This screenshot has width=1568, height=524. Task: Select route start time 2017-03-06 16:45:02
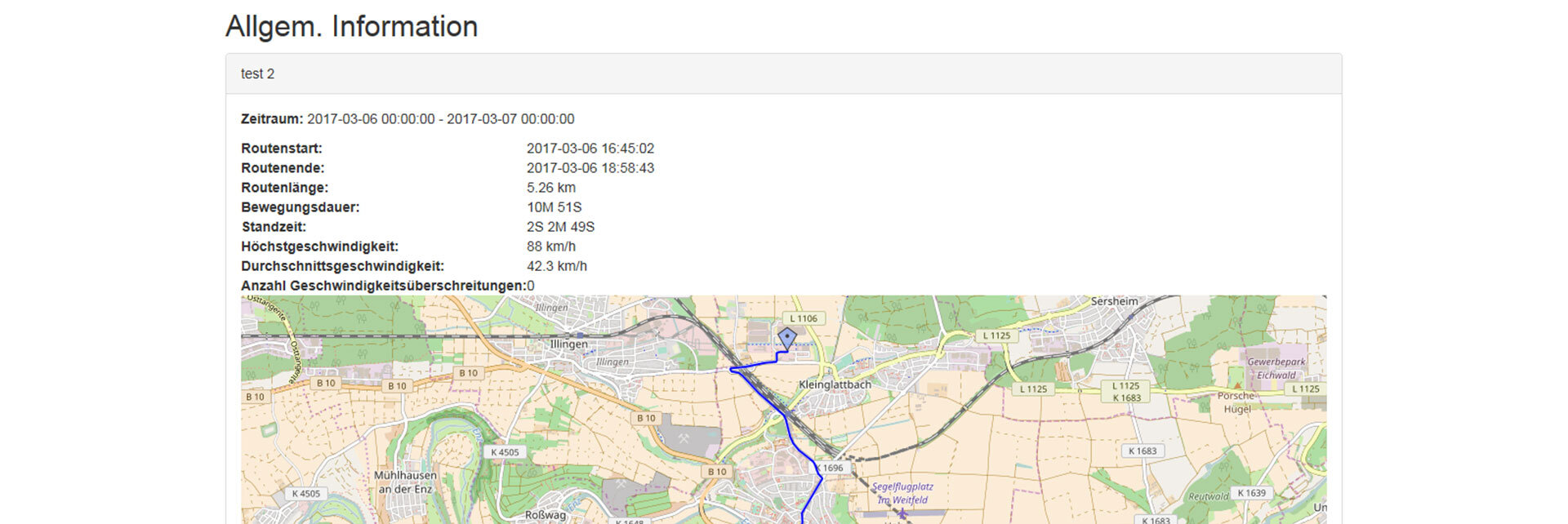pyautogui.click(x=590, y=149)
